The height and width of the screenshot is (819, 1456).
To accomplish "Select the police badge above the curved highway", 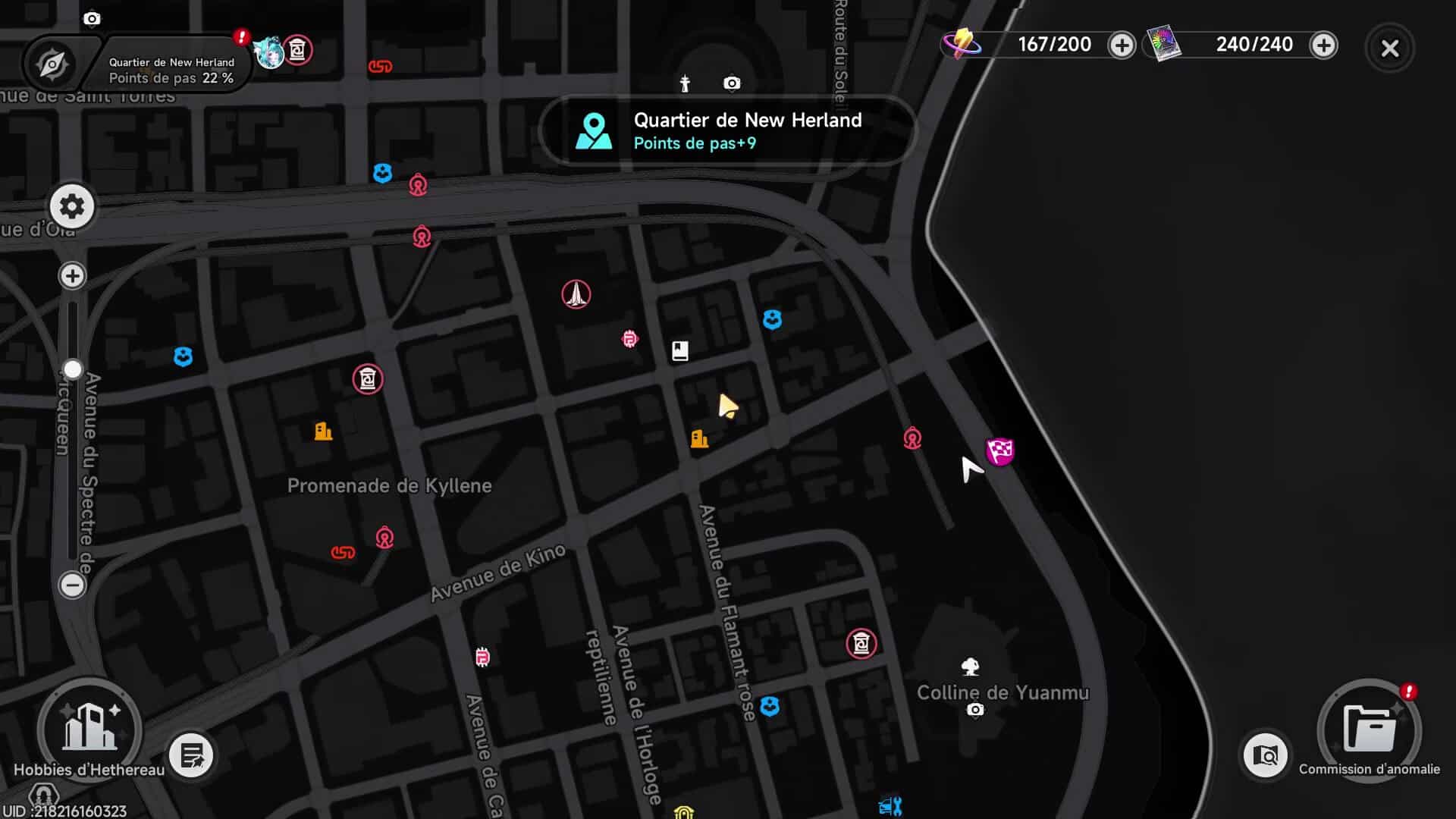I will [382, 174].
